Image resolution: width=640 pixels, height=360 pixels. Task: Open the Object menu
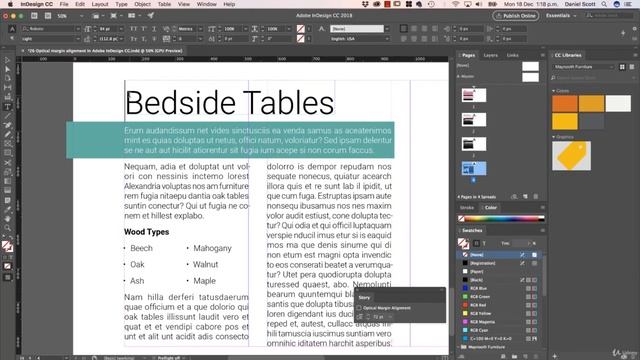(x=142, y=4)
